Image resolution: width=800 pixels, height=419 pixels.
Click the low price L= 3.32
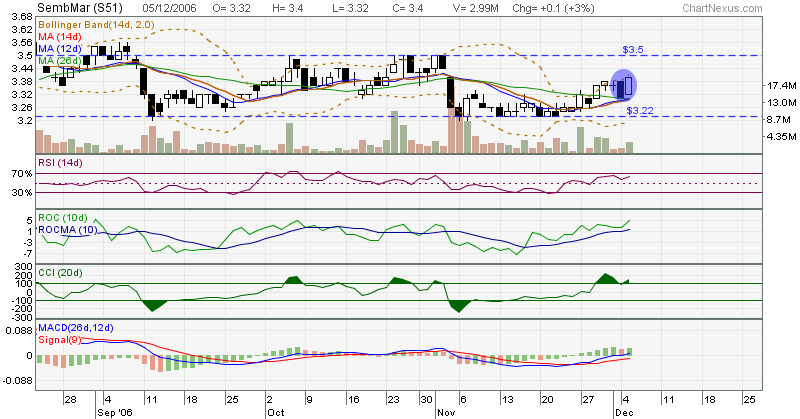coord(349,8)
